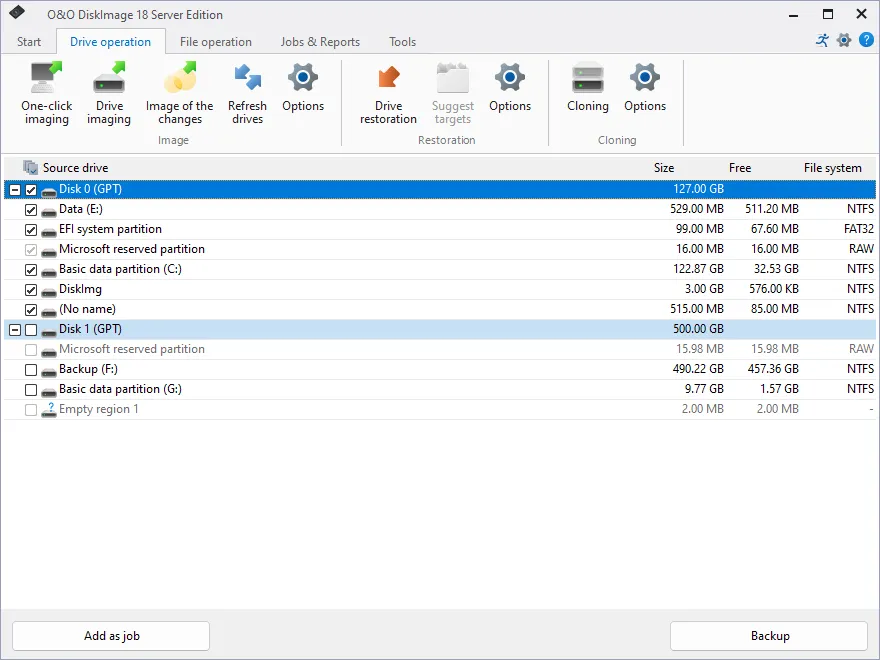Viewport: 880px width, 660px height.
Task: Click the Source drive header icon
Action: [x=30, y=167]
